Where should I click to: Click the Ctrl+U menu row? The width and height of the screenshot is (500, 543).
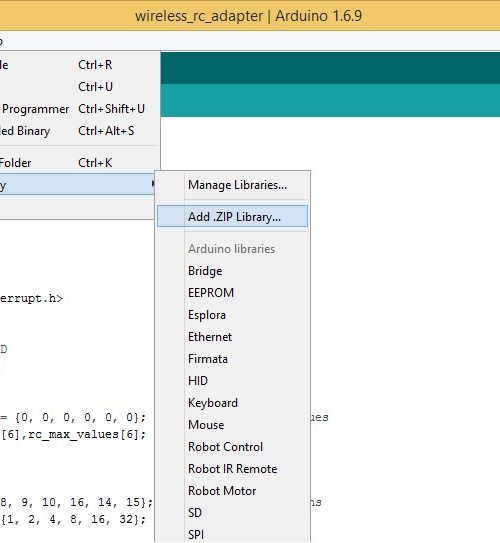(x=79, y=87)
